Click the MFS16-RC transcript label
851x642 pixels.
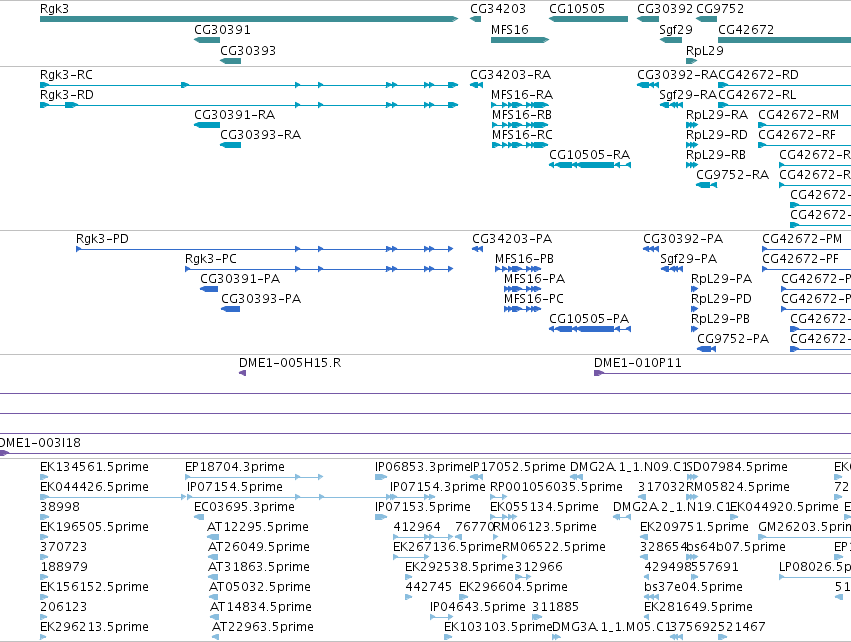coord(522,135)
